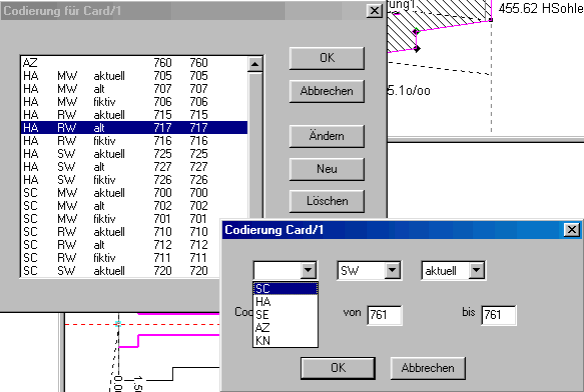584x392 pixels.
Task: Click Abbrechen in the Codierung für Card/1 dialog
Action: point(327,91)
